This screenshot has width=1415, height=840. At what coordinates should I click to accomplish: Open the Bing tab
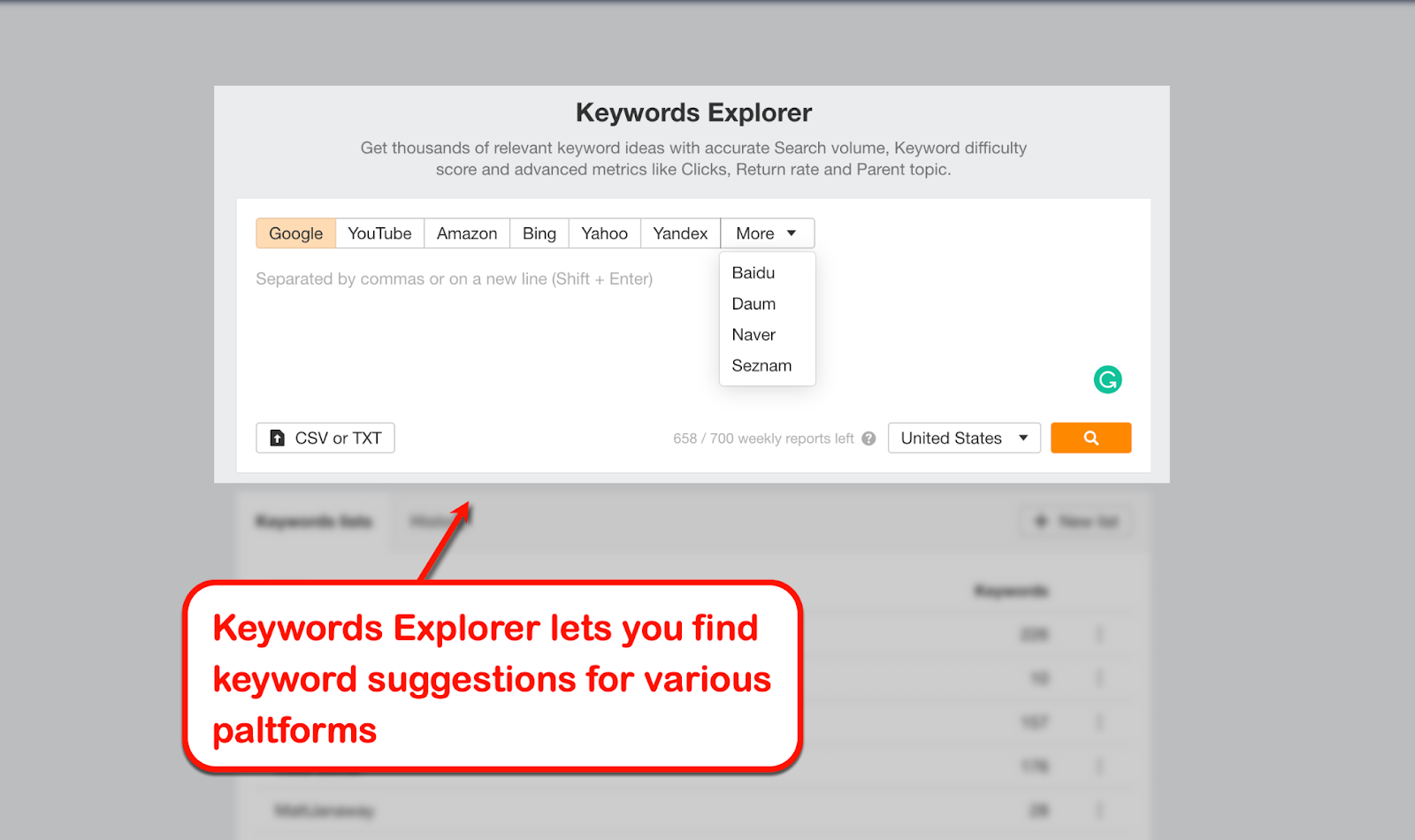[539, 233]
